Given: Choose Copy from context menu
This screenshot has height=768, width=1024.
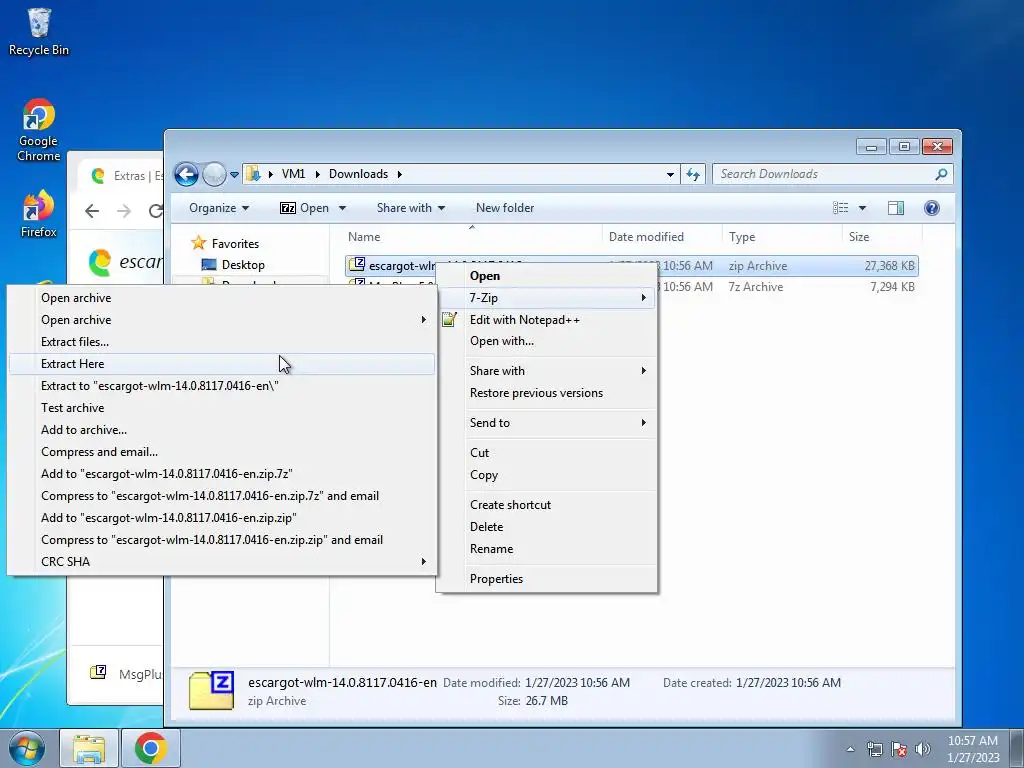Looking at the screenshot, I should (547, 475).
